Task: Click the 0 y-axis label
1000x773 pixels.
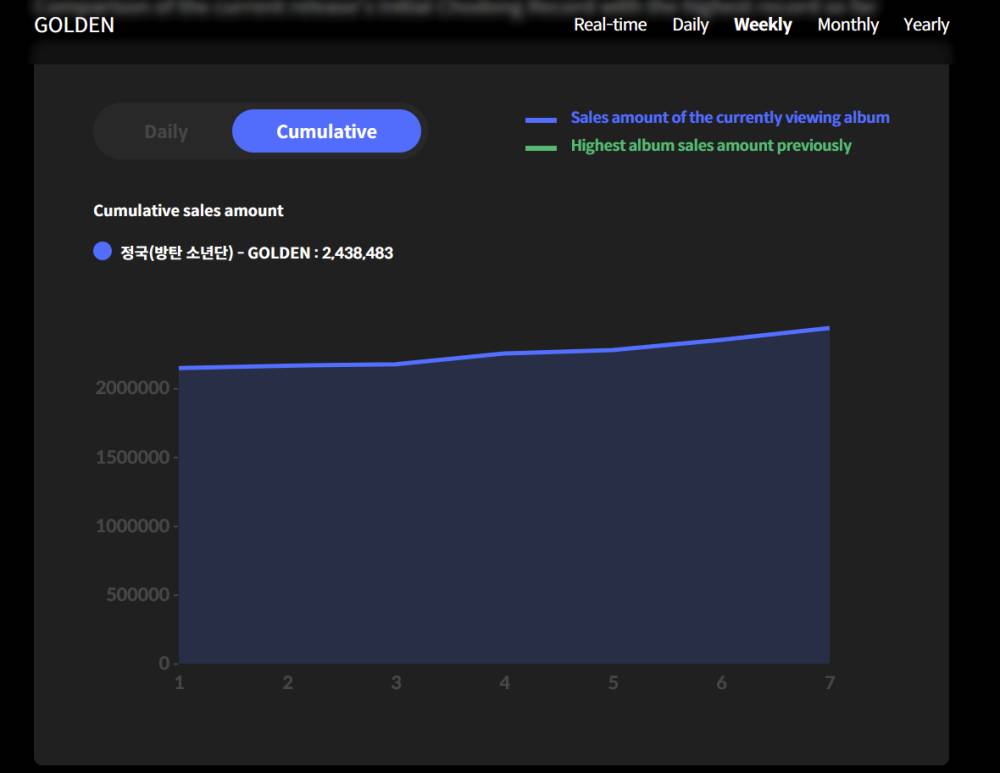Action: [164, 663]
